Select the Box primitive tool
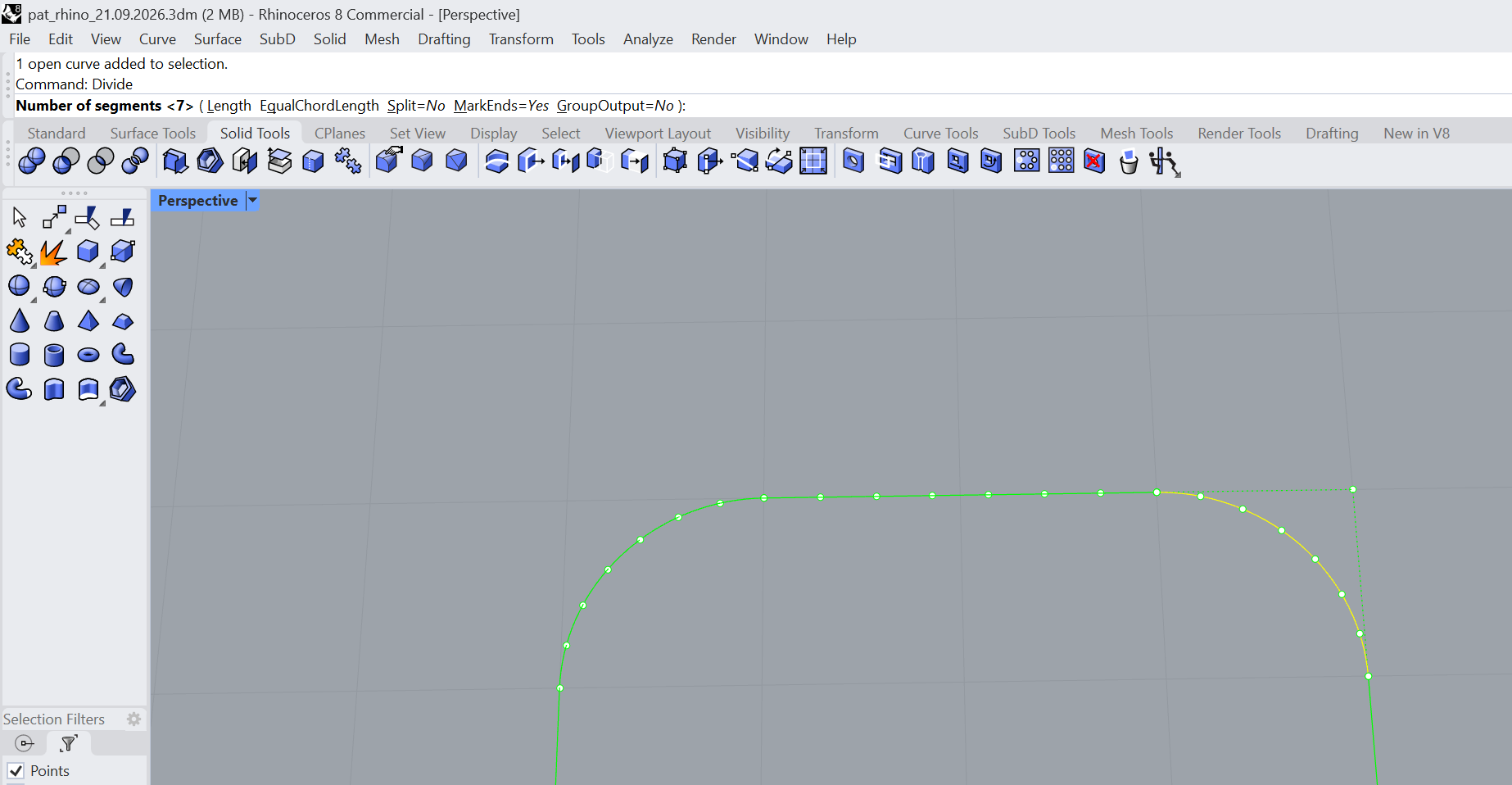 (88, 252)
